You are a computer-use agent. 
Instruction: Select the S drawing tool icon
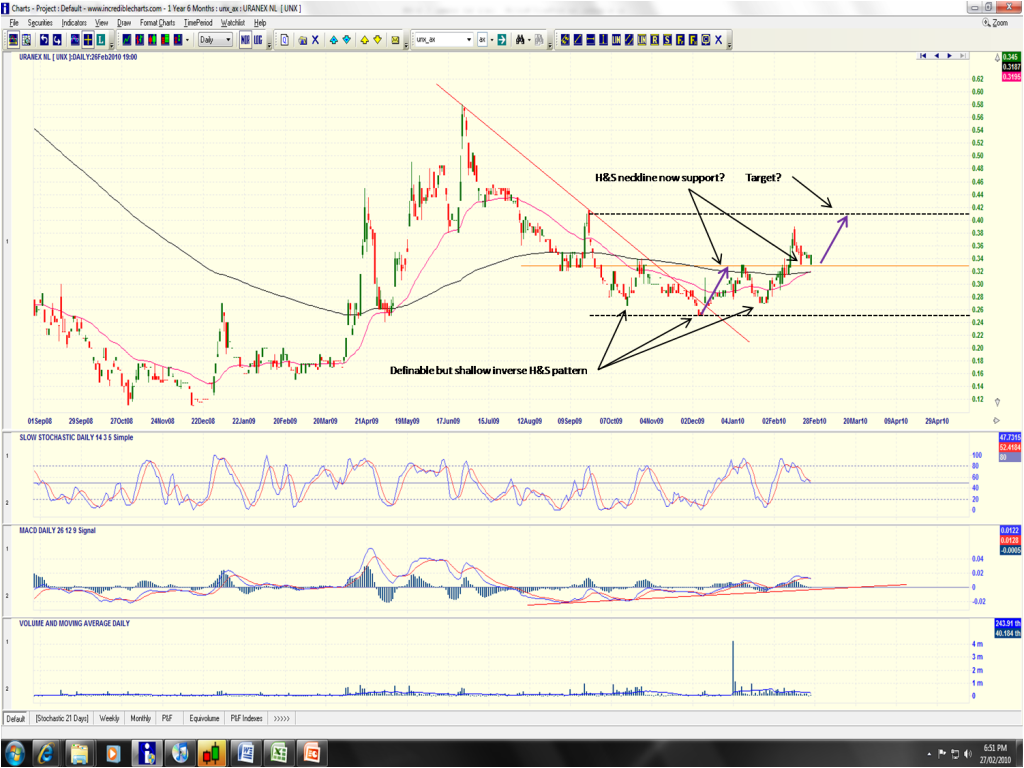click(667, 40)
